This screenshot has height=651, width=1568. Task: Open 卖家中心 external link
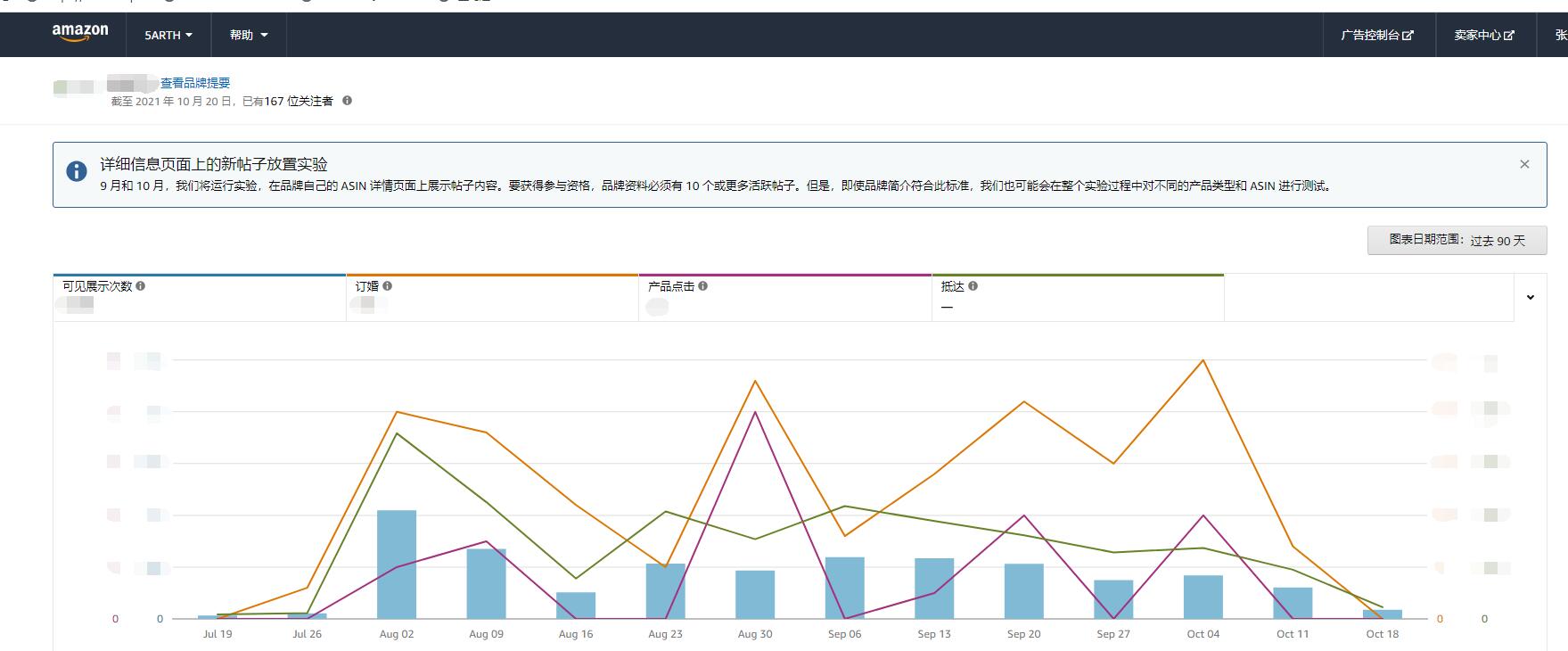click(1484, 35)
